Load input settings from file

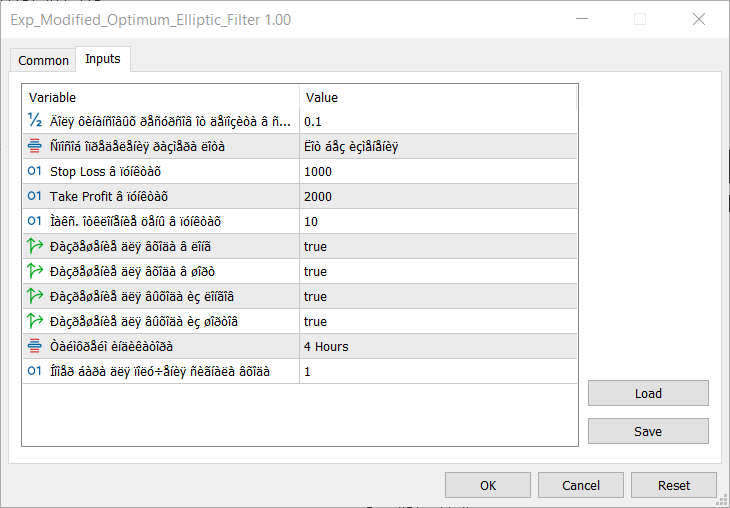pyautogui.click(x=648, y=393)
